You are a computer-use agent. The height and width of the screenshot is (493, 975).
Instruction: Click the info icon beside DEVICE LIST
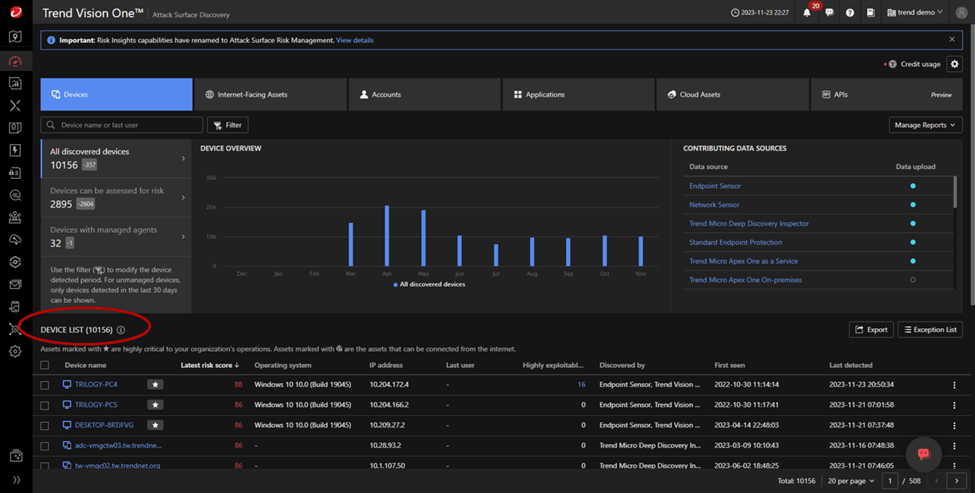coord(121,330)
